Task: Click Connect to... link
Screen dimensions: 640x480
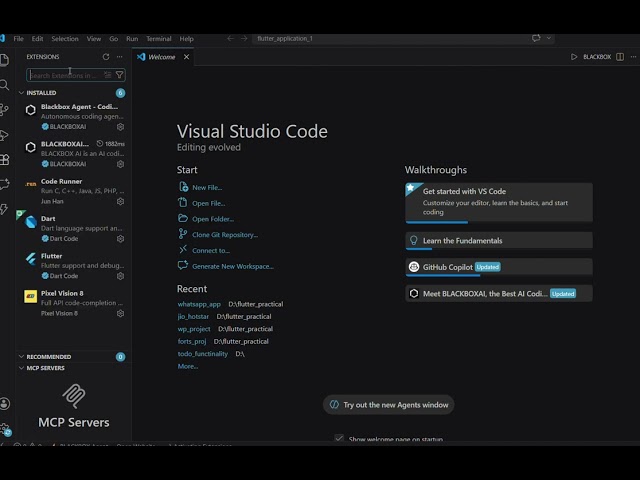Action: (211, 250)
